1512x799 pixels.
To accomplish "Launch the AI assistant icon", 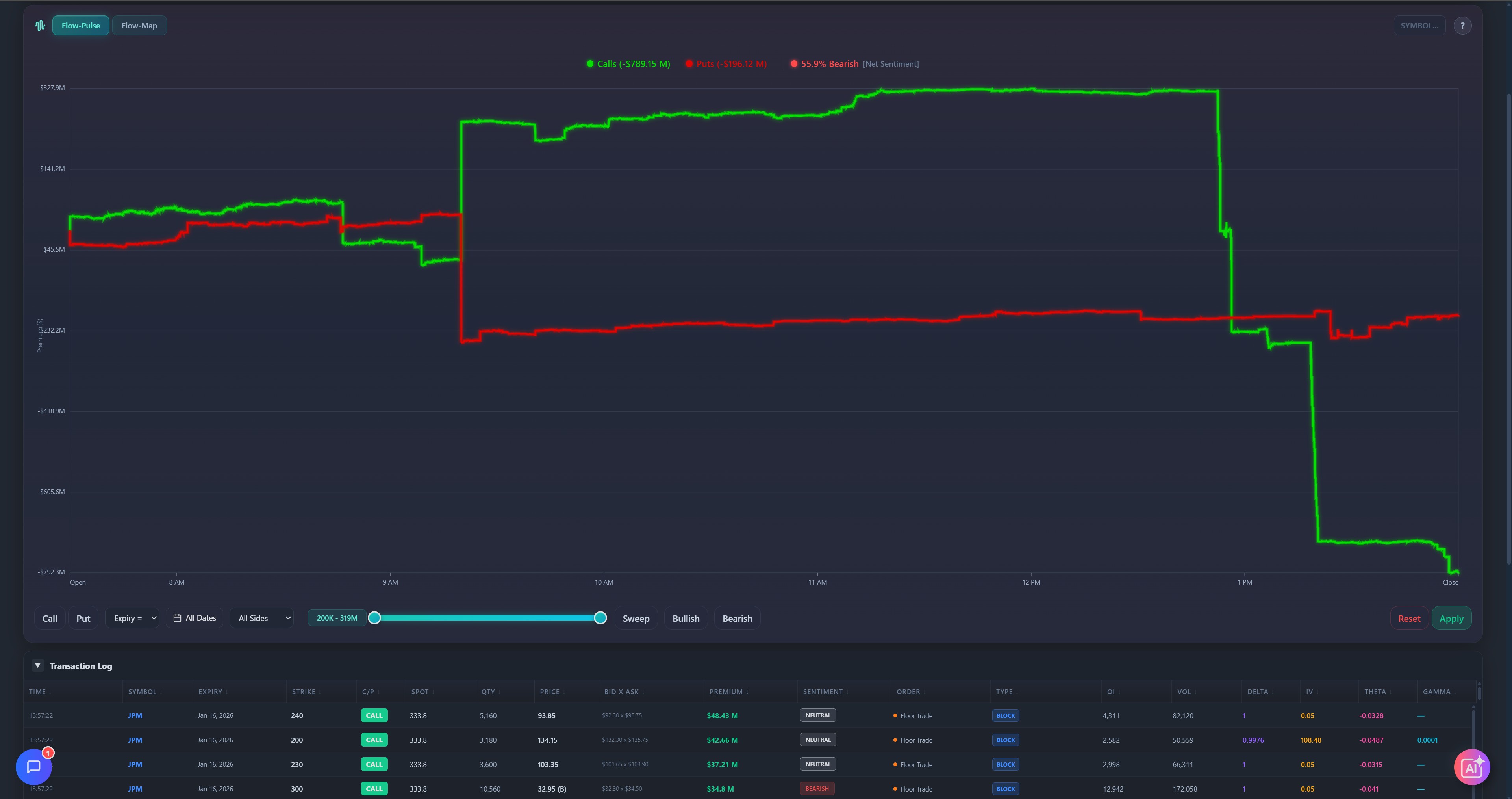I will click(1471, 767).
